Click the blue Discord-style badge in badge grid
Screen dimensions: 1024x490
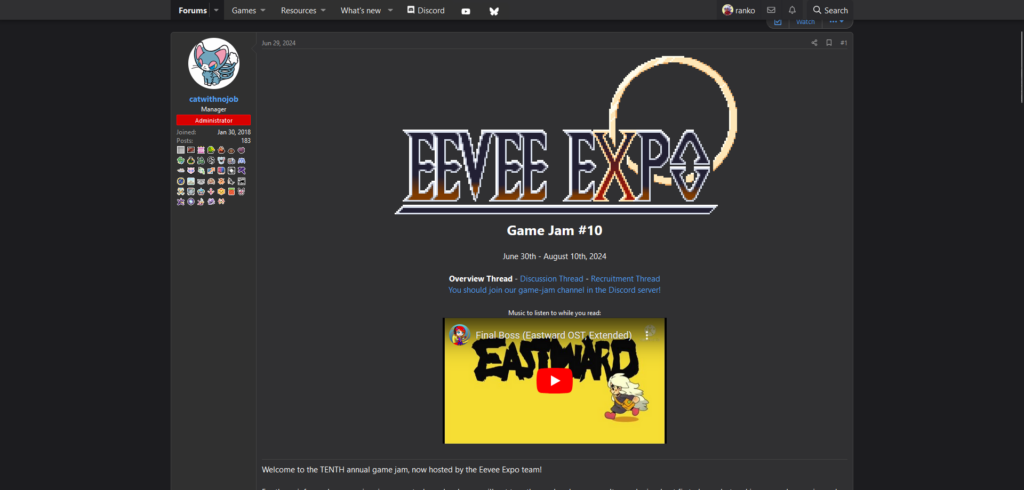[x=242, y=161]
